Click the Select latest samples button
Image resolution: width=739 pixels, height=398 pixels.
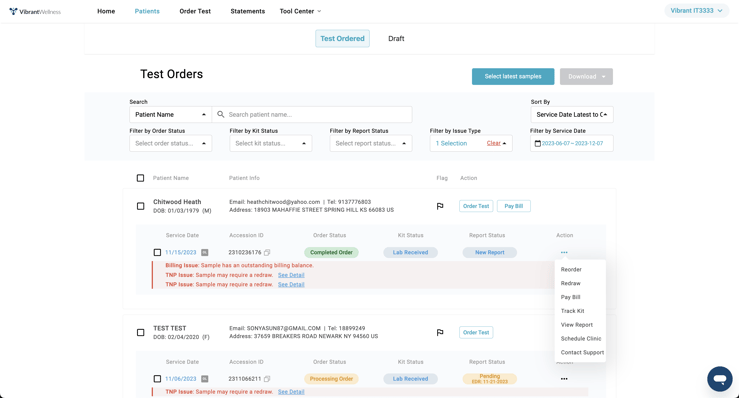[513, 76]
